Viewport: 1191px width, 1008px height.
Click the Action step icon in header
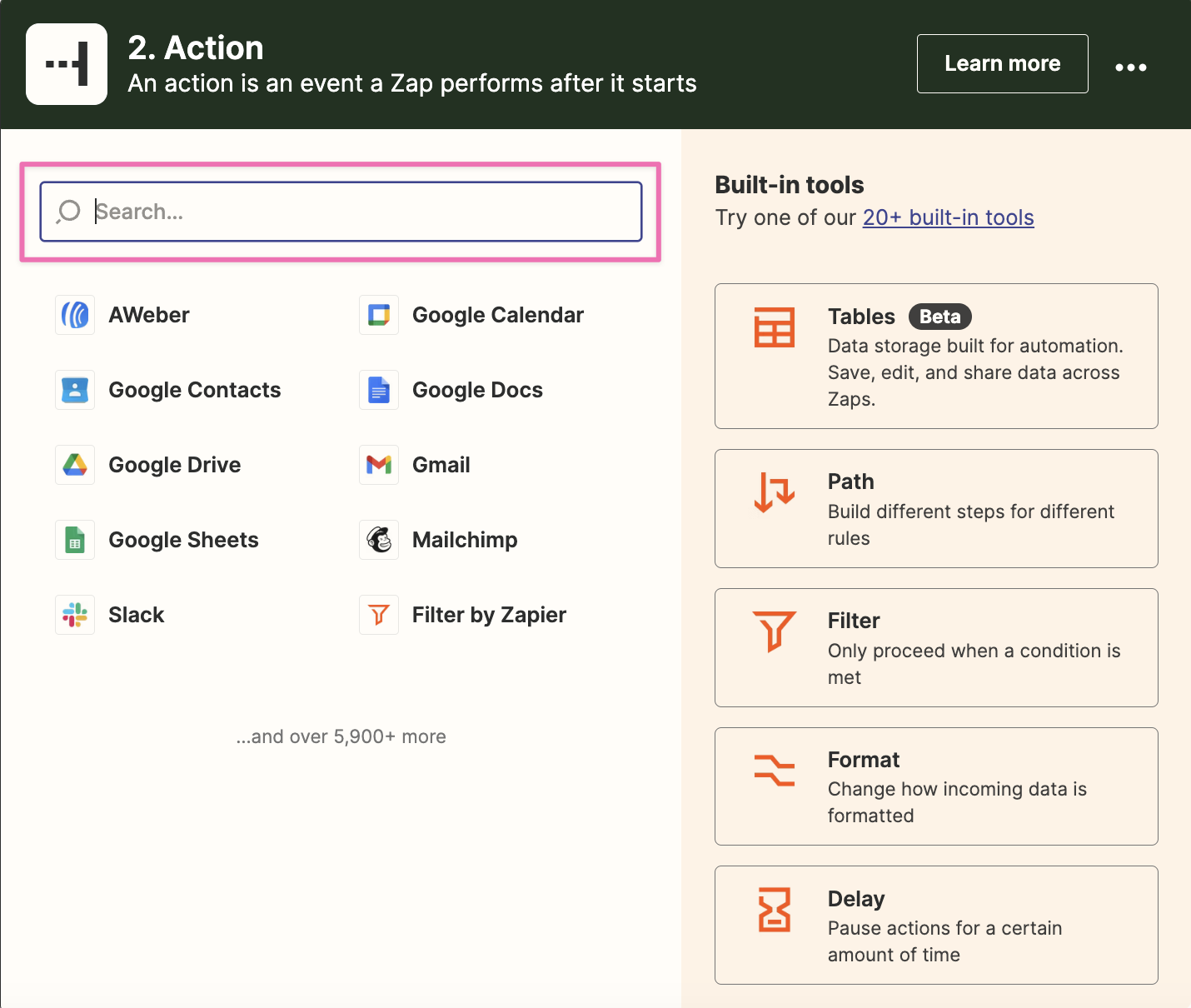coord(67,64)
